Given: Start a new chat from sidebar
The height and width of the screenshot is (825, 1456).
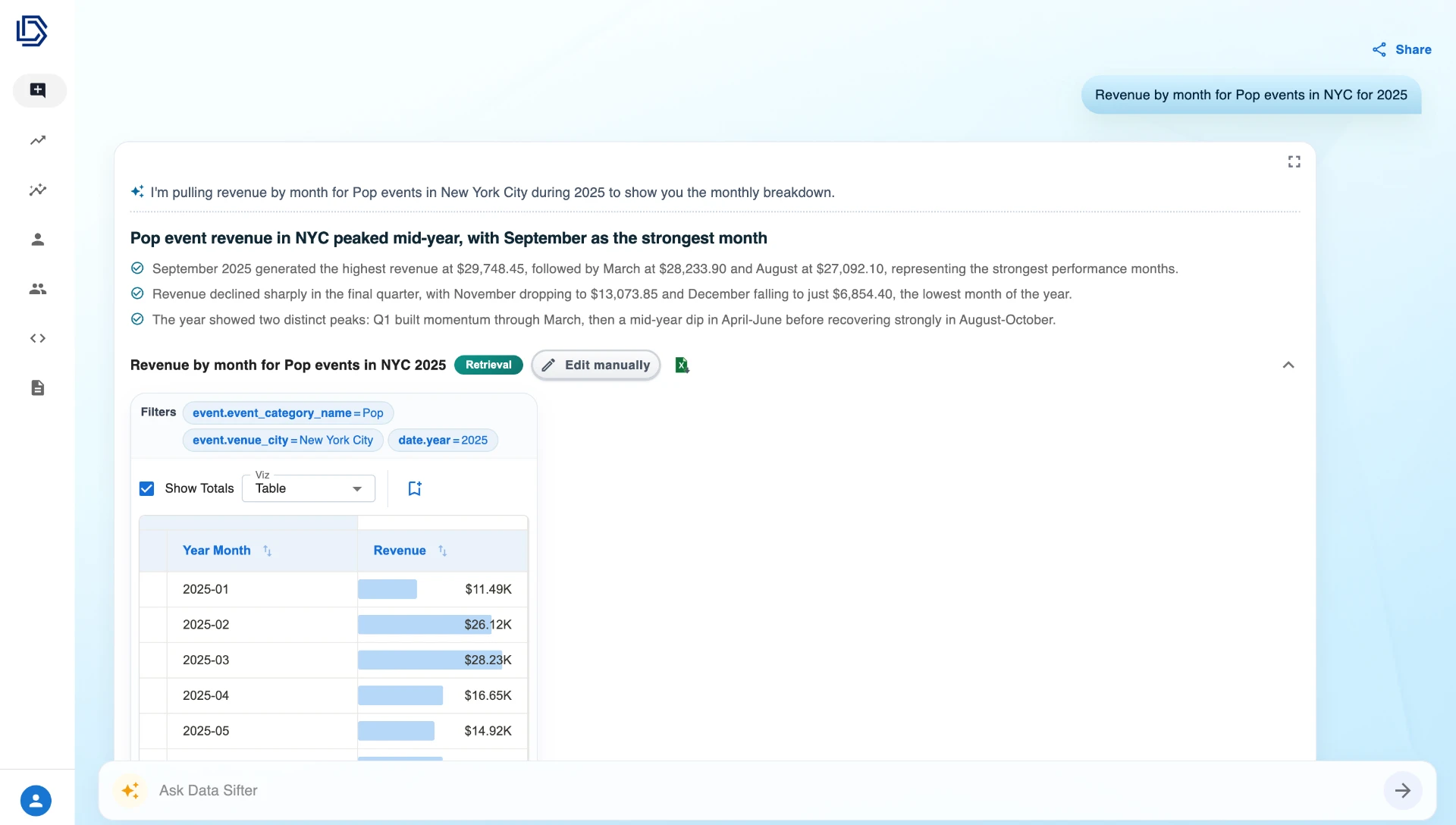Looking at the screenshot, I should tap(38, 90).
